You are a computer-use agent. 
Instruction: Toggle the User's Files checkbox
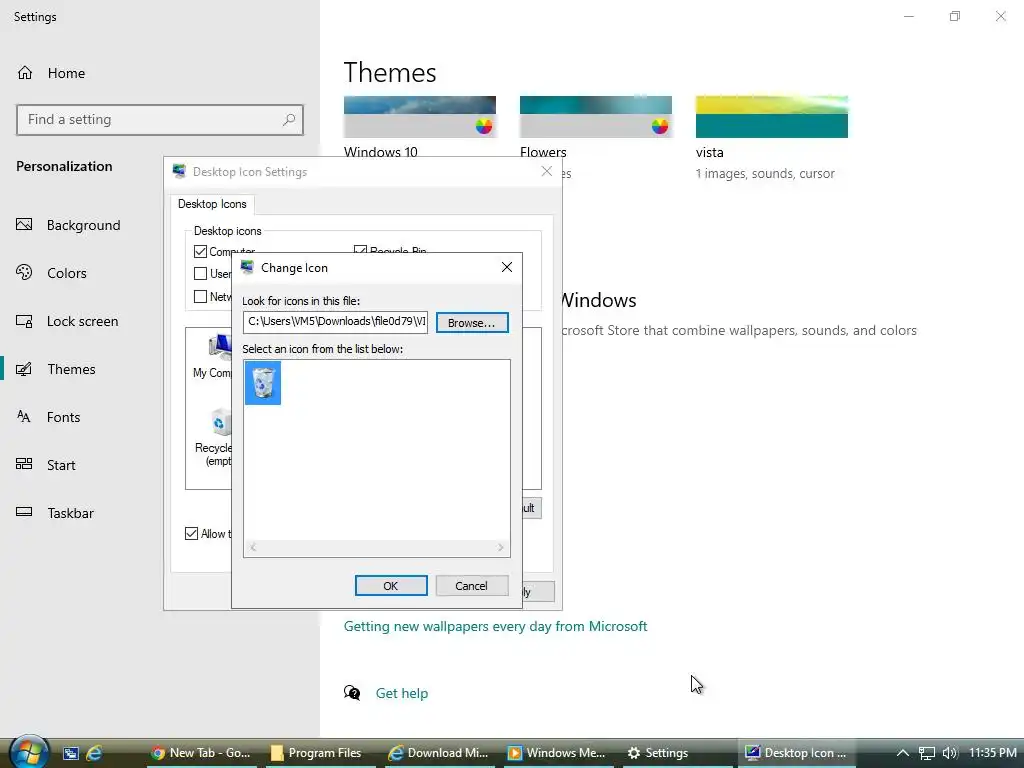[200, 274]
